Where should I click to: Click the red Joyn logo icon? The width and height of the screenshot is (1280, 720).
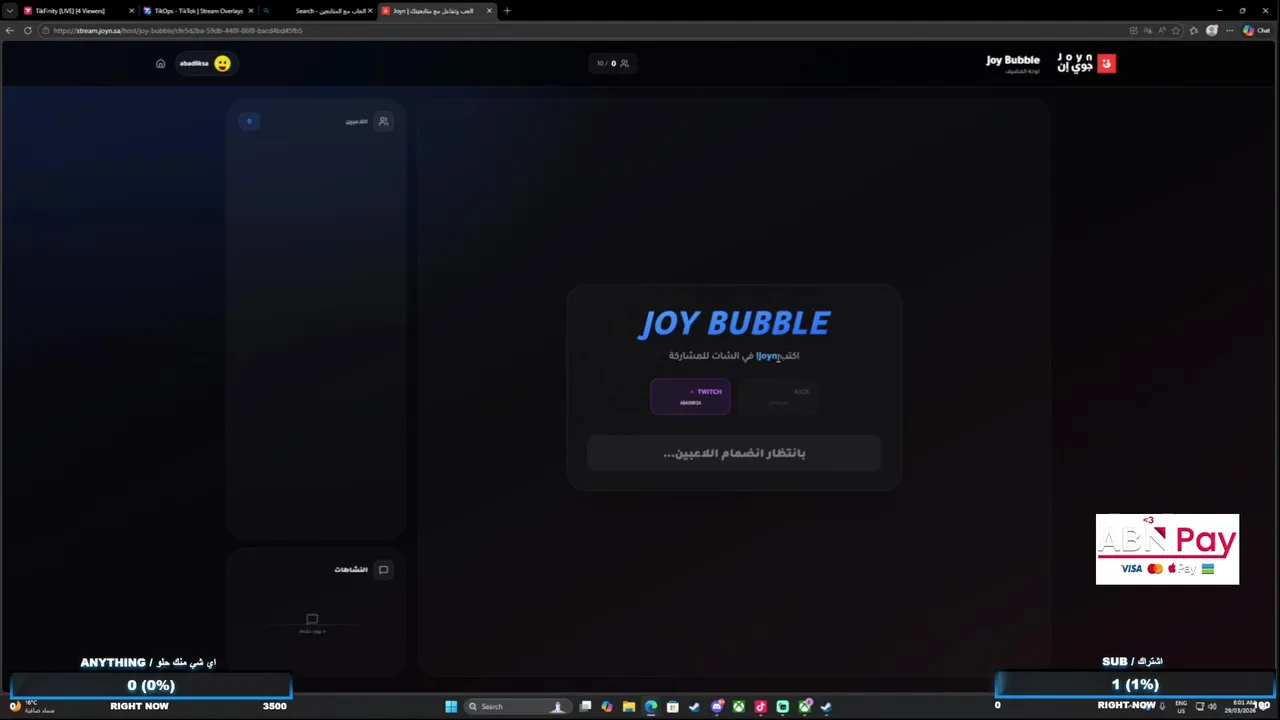[1106, 63]
